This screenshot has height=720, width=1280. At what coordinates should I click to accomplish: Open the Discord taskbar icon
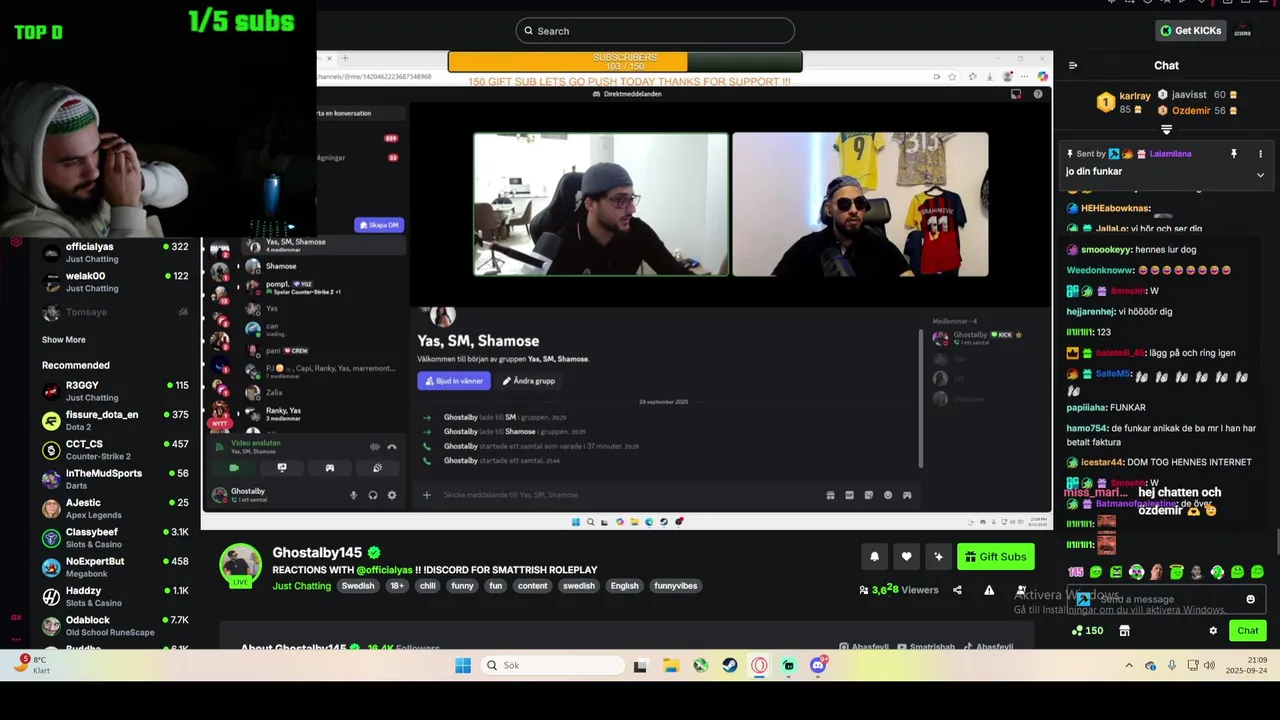(818, 666)
